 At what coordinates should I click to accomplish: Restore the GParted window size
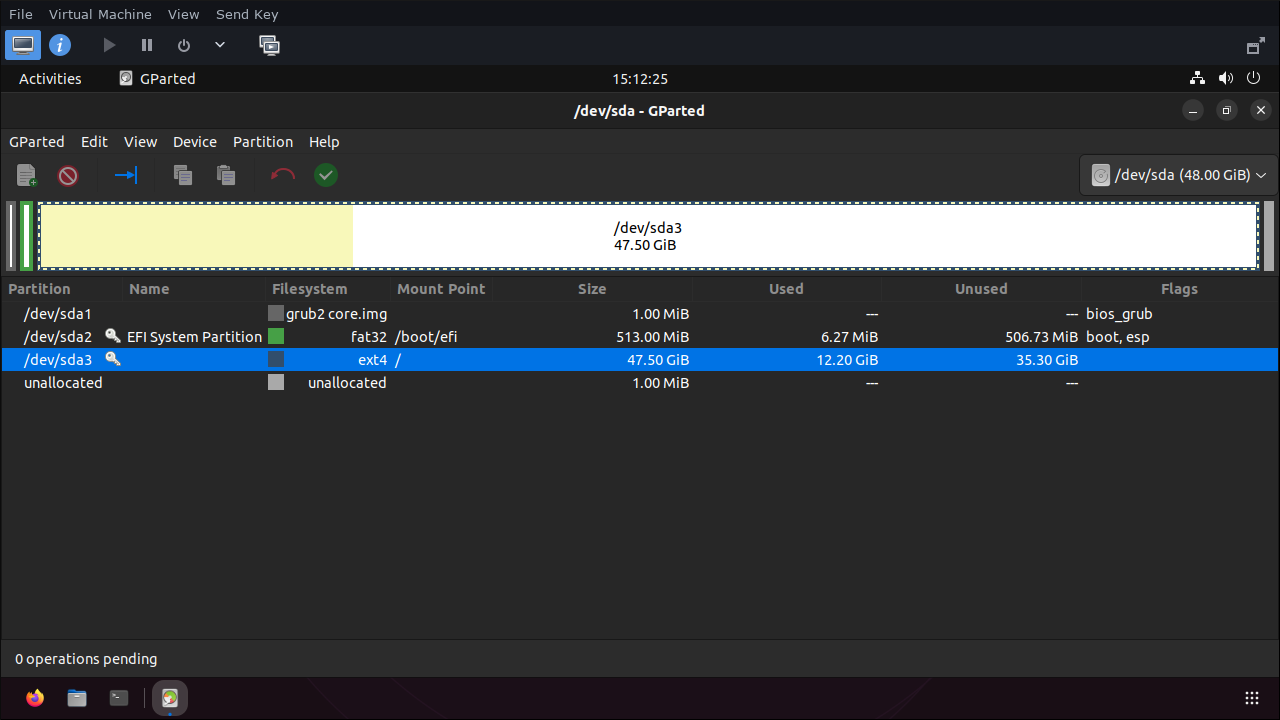click(1227, 111)
